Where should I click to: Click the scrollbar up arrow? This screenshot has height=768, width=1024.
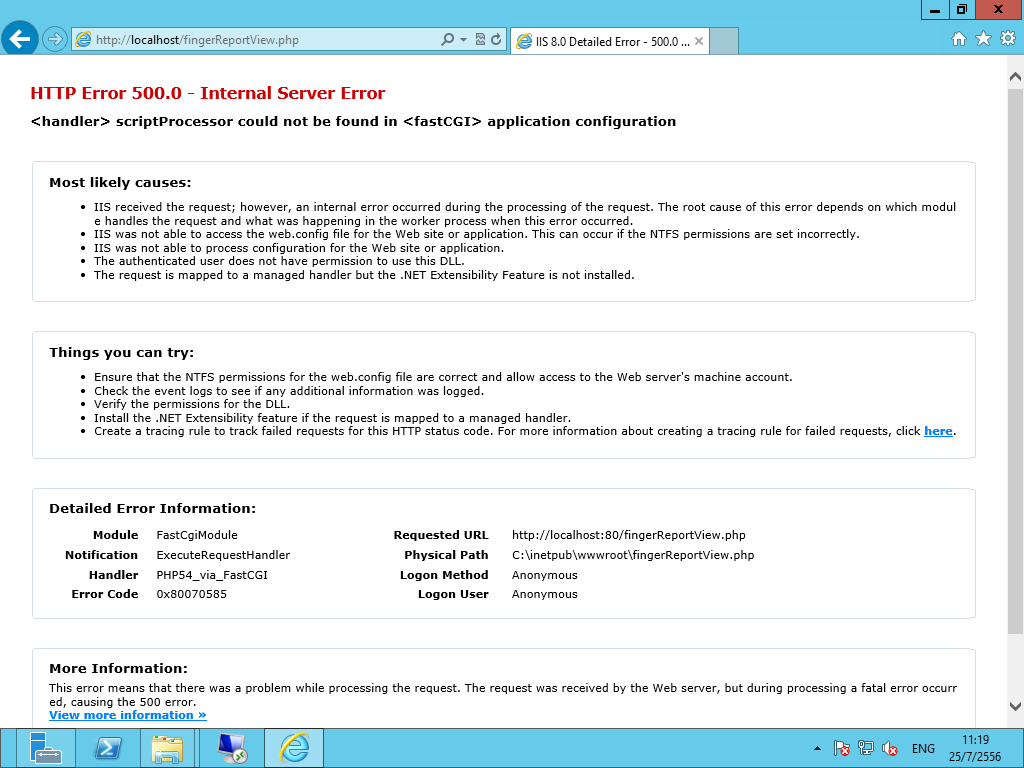[x=1015, y=76]
